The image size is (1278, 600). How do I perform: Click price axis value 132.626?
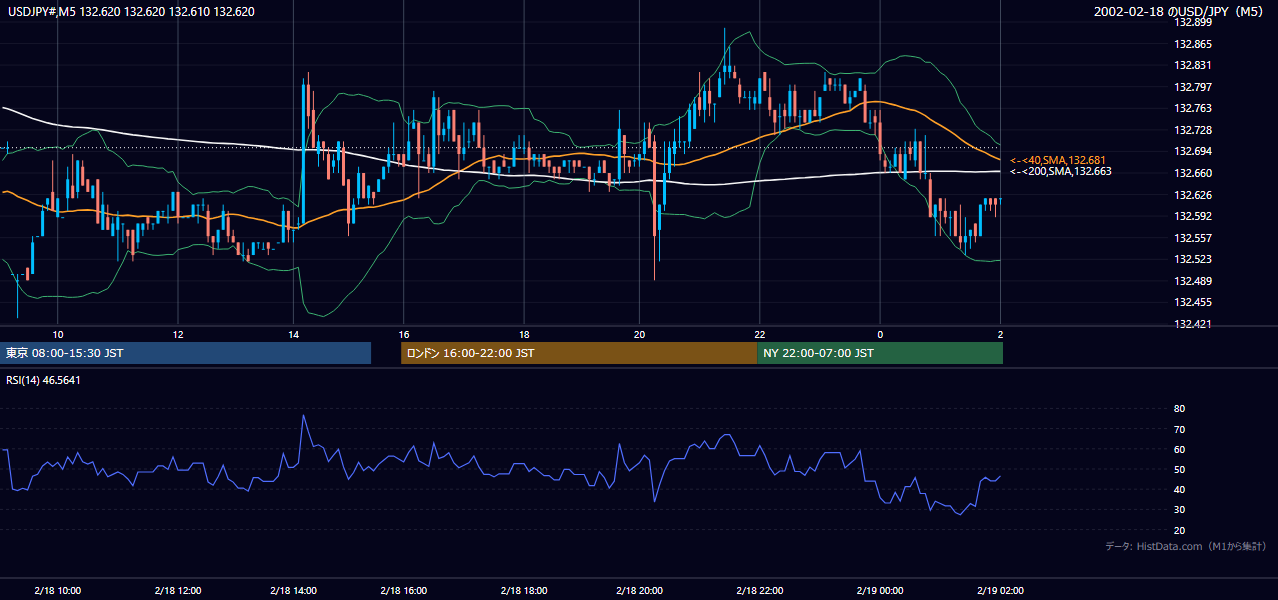1194,195
